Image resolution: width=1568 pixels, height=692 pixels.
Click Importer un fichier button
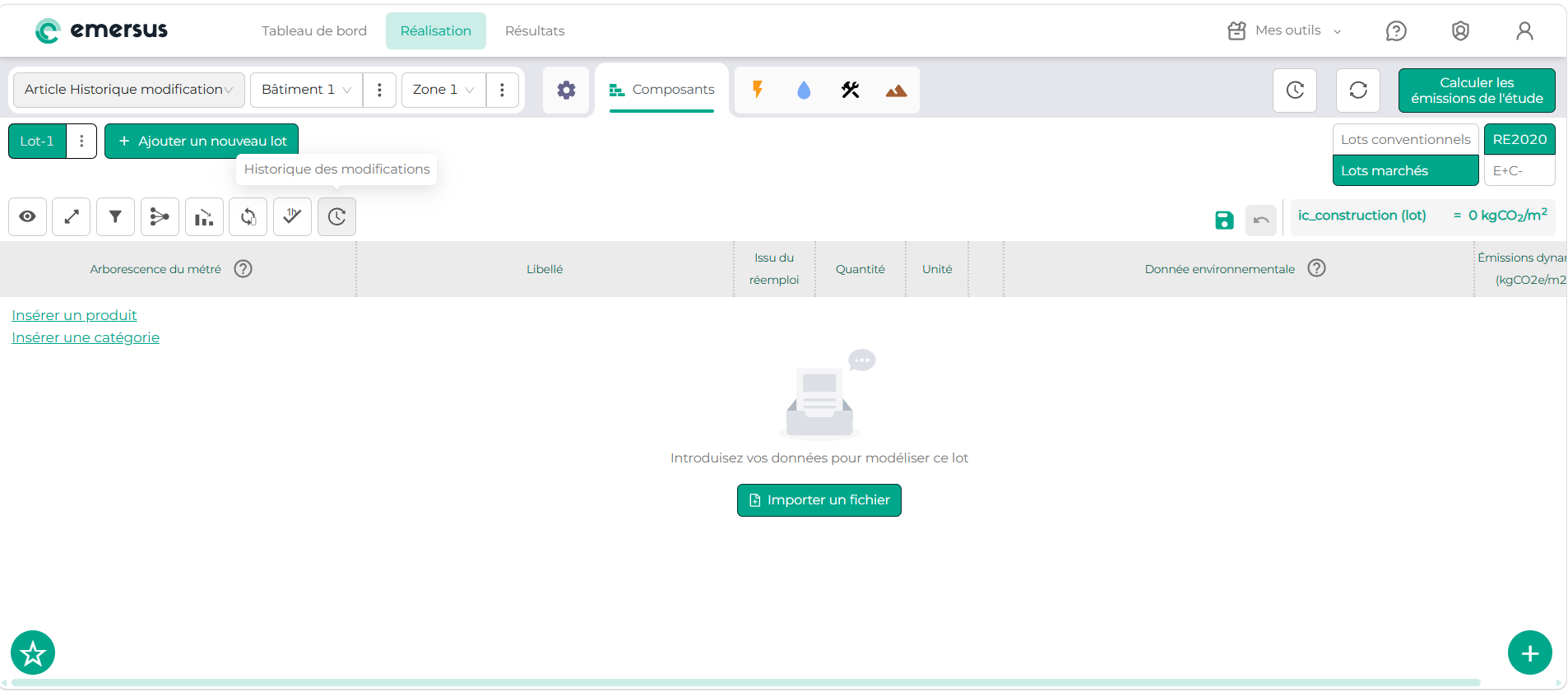point(819,500)
